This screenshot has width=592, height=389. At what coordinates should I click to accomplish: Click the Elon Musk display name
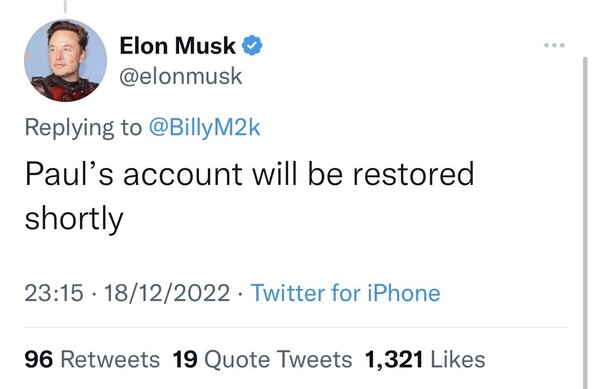177,45
